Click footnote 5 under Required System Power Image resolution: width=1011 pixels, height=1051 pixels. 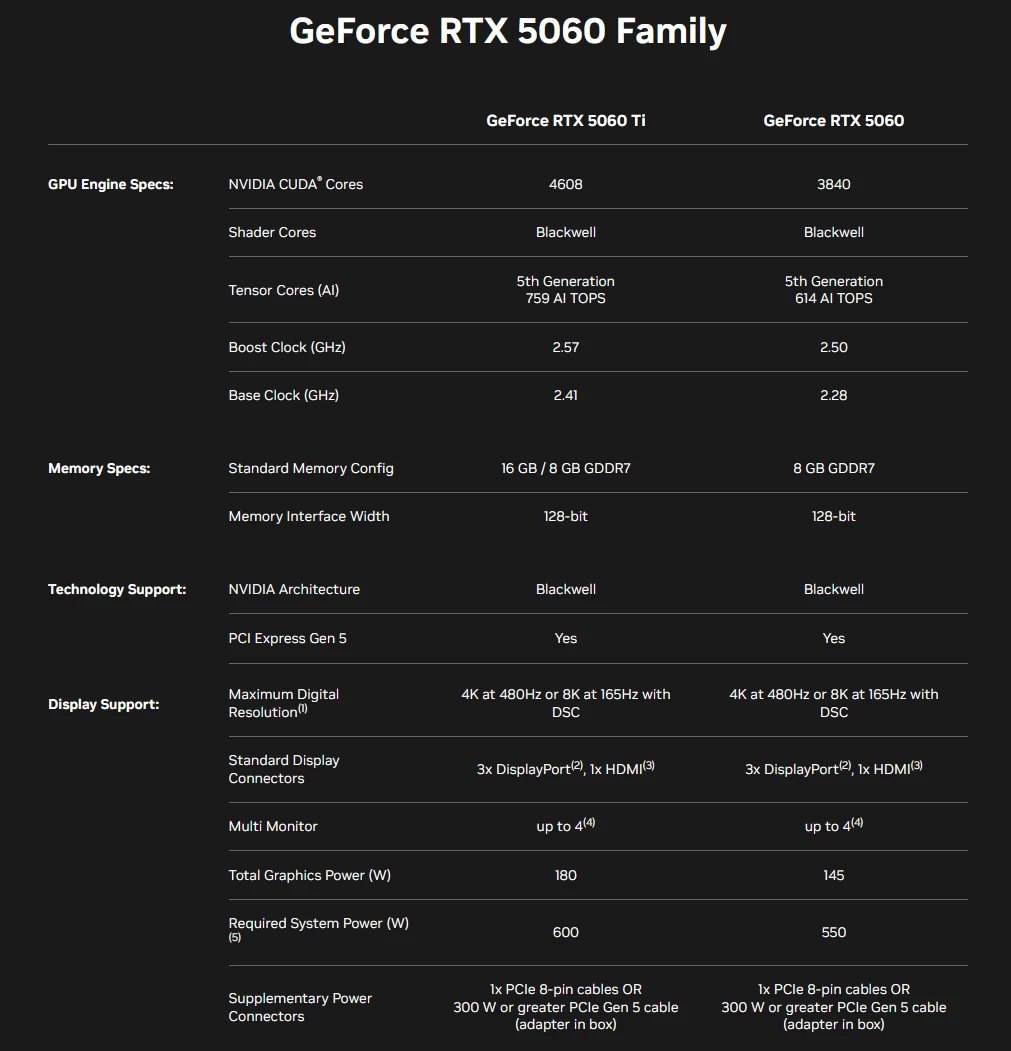(x=234, y=938)
